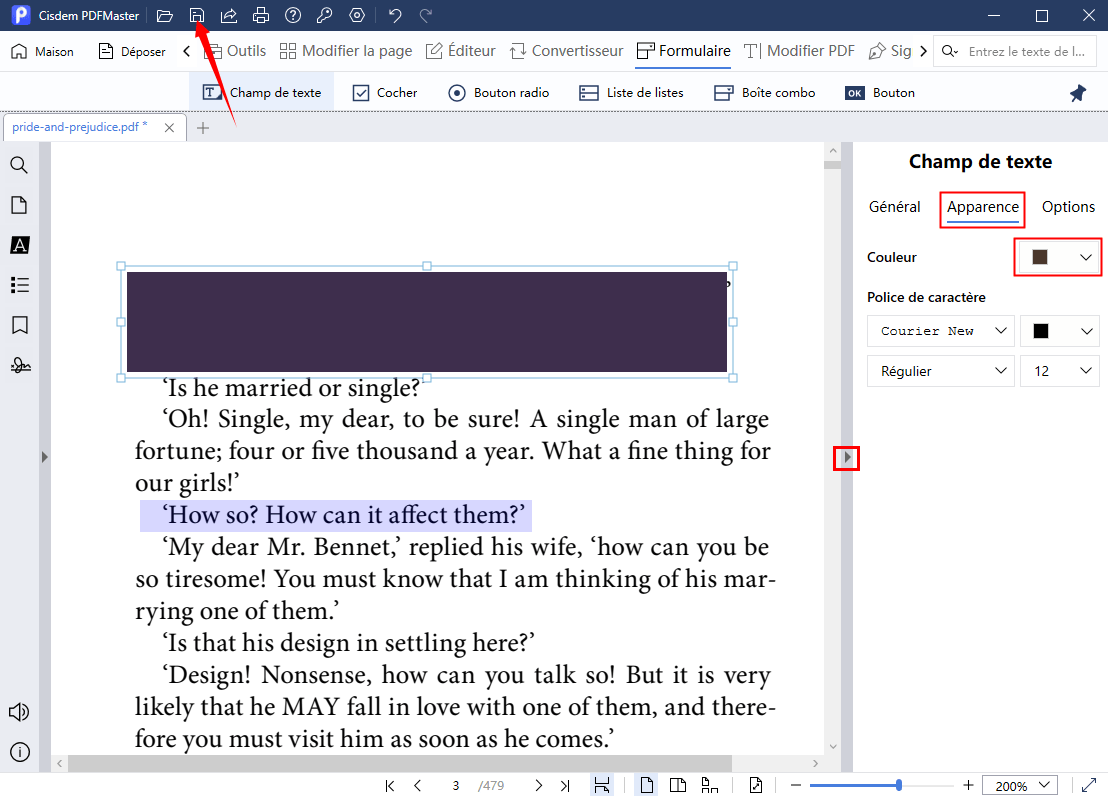Open the font color black swatch dropdown
Screen dimensions: 1108x796
[x=1059, y=331]
